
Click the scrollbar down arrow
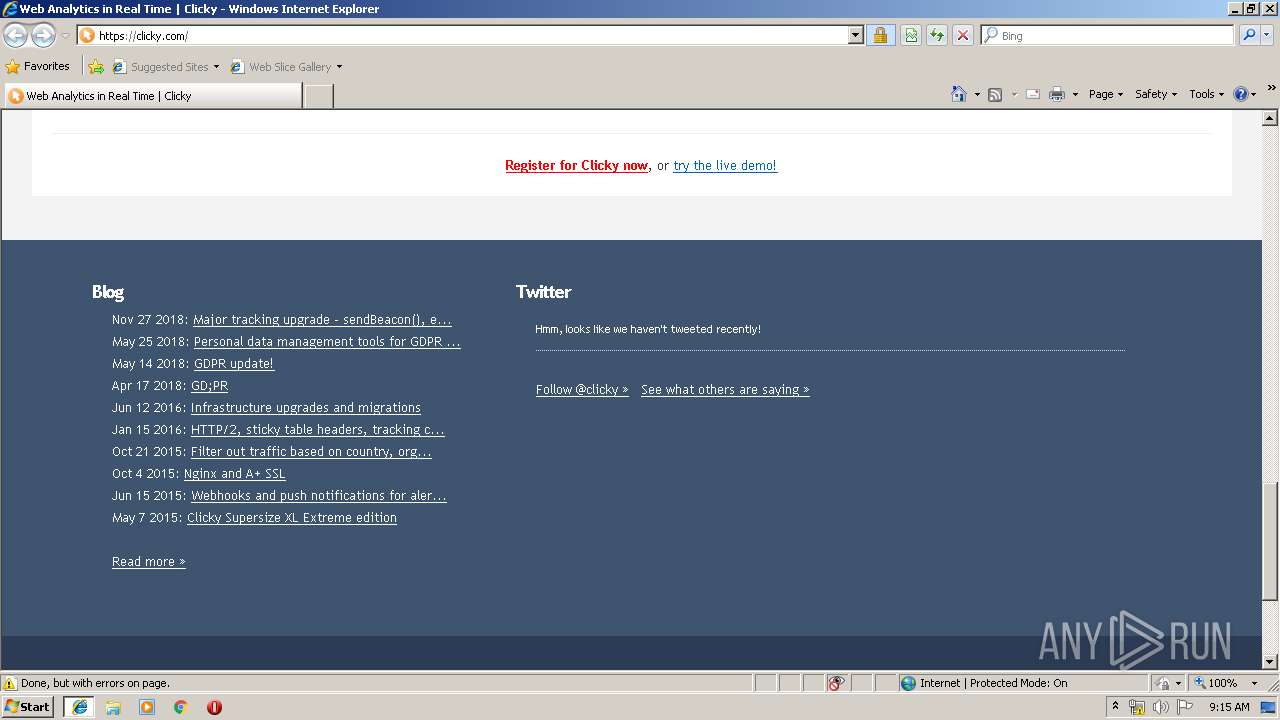coord(1270,661)
